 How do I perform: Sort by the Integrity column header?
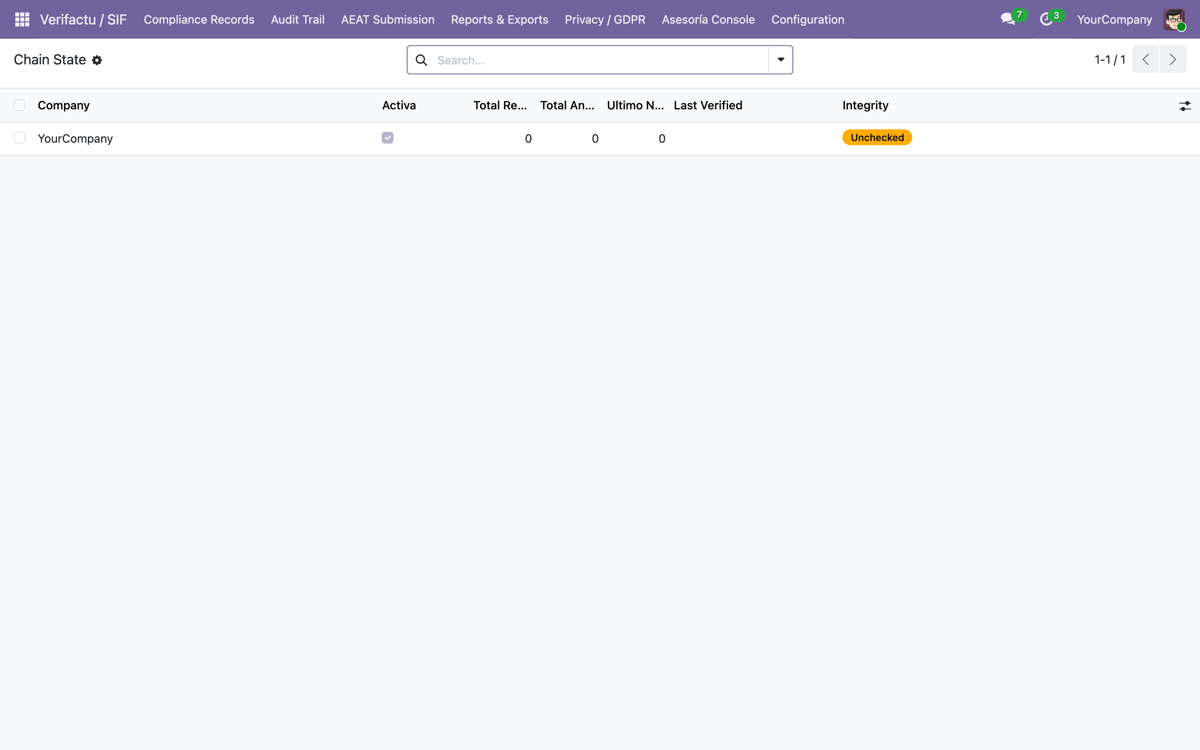(x=865, y=105)
